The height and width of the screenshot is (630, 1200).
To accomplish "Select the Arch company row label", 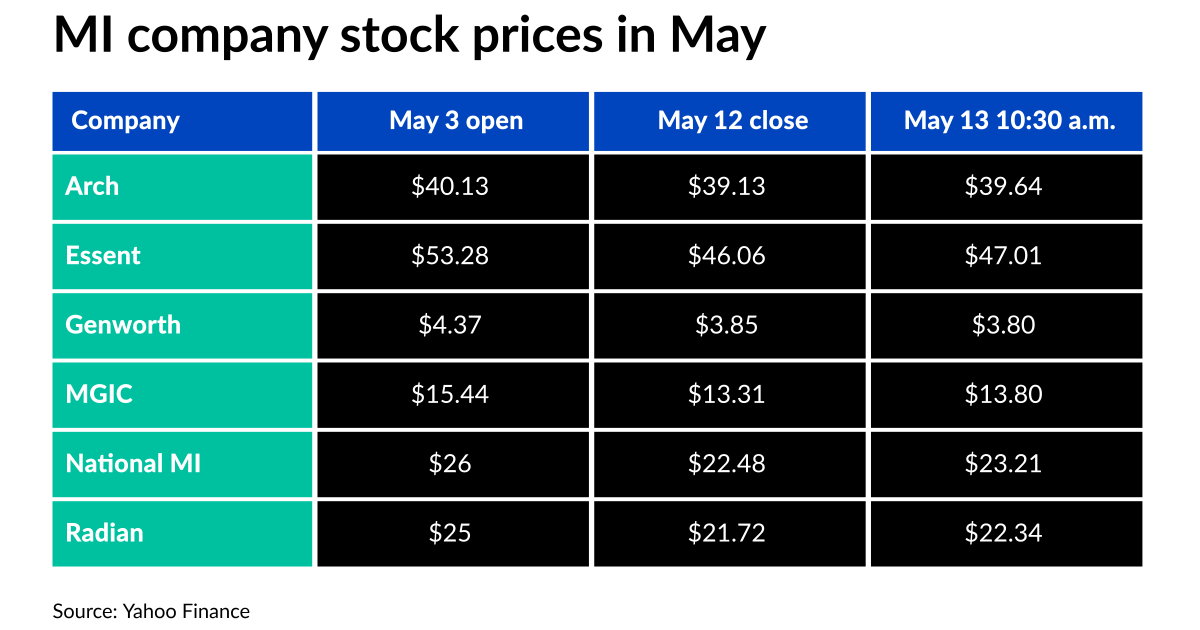I will tap(92, 186).
